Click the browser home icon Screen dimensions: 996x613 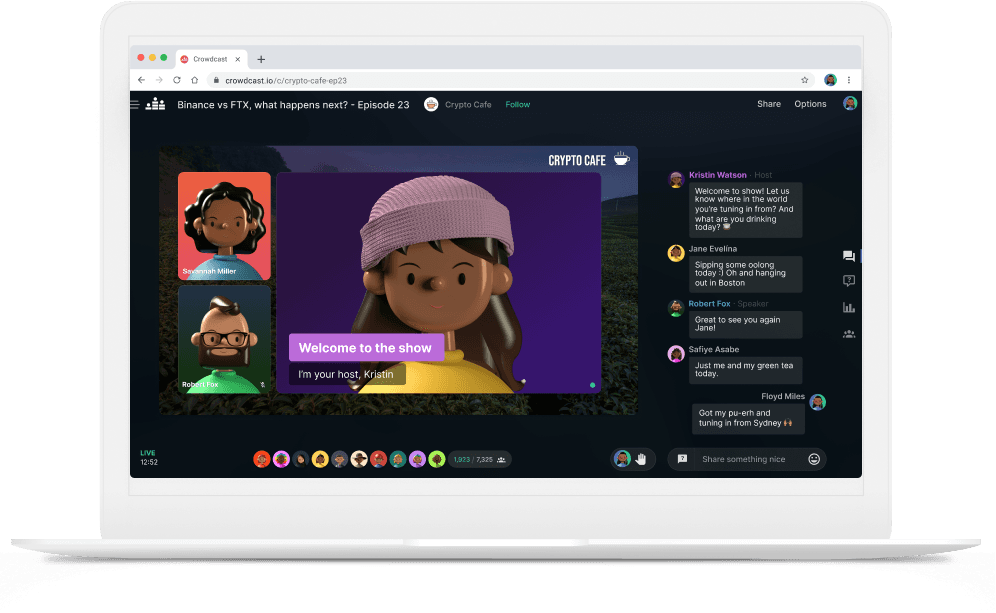coord(194,80)
